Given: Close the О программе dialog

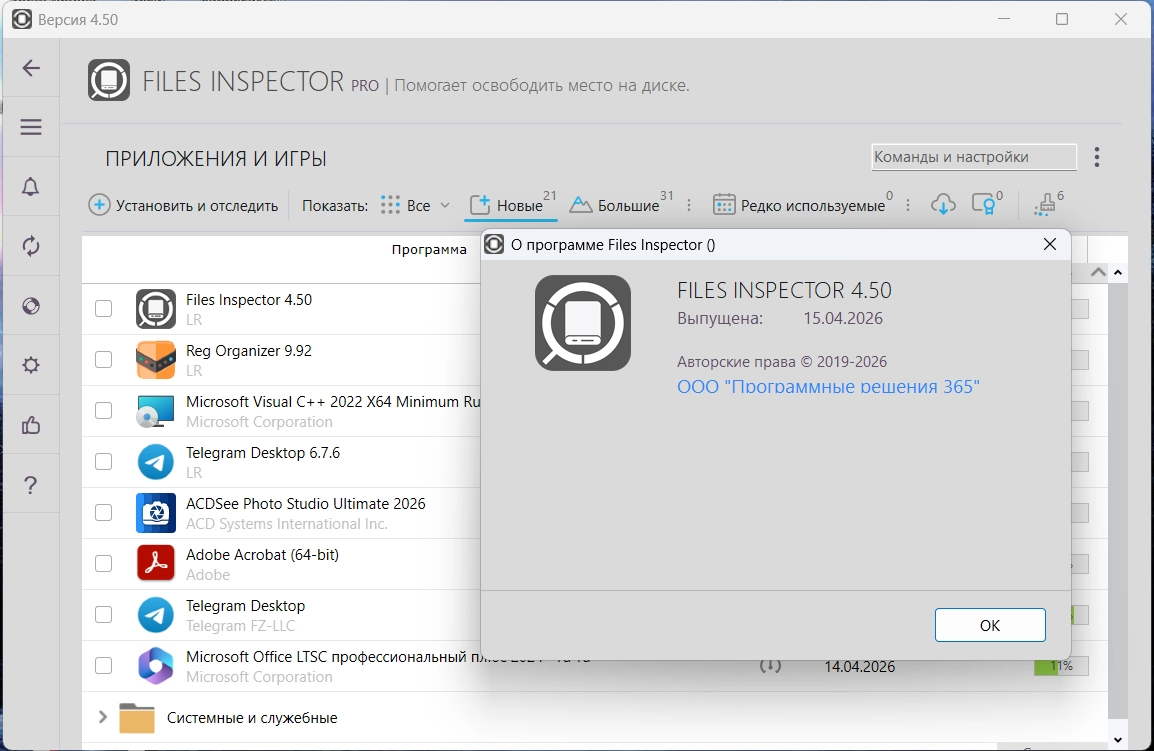Looking at the screenshot, I should click(x=1049, y=244).
